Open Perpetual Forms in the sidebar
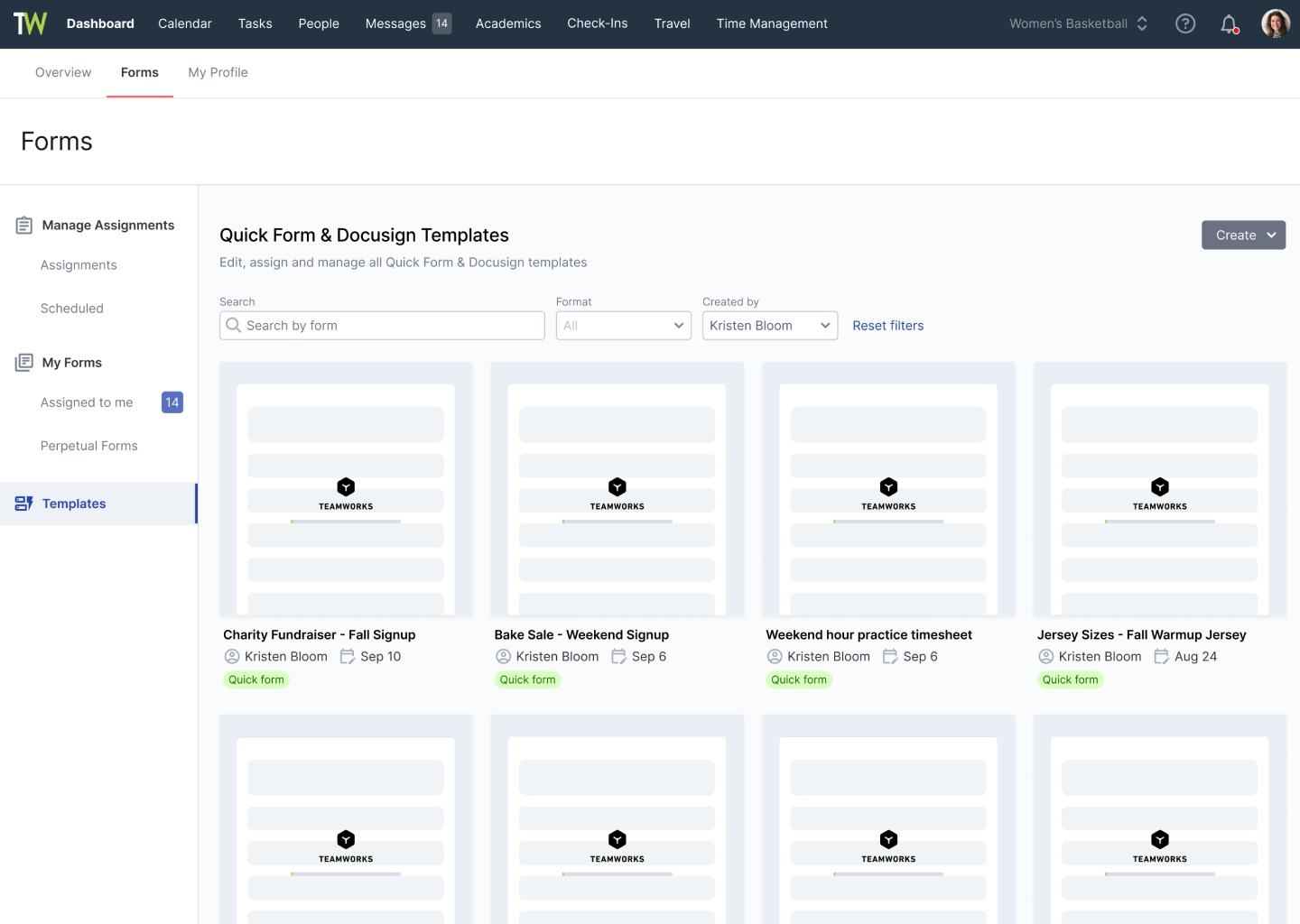 pyautogui.click(x=89, y=446)
